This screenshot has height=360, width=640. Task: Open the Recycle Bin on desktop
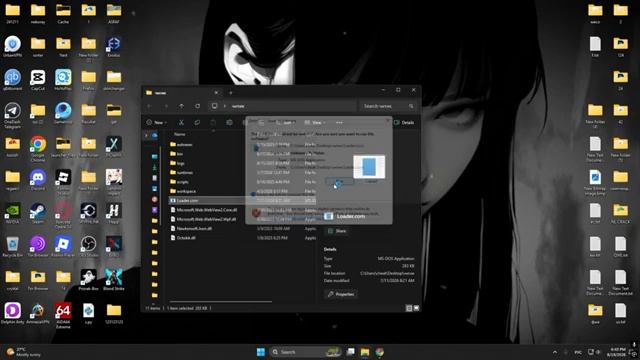coord(13,247)
